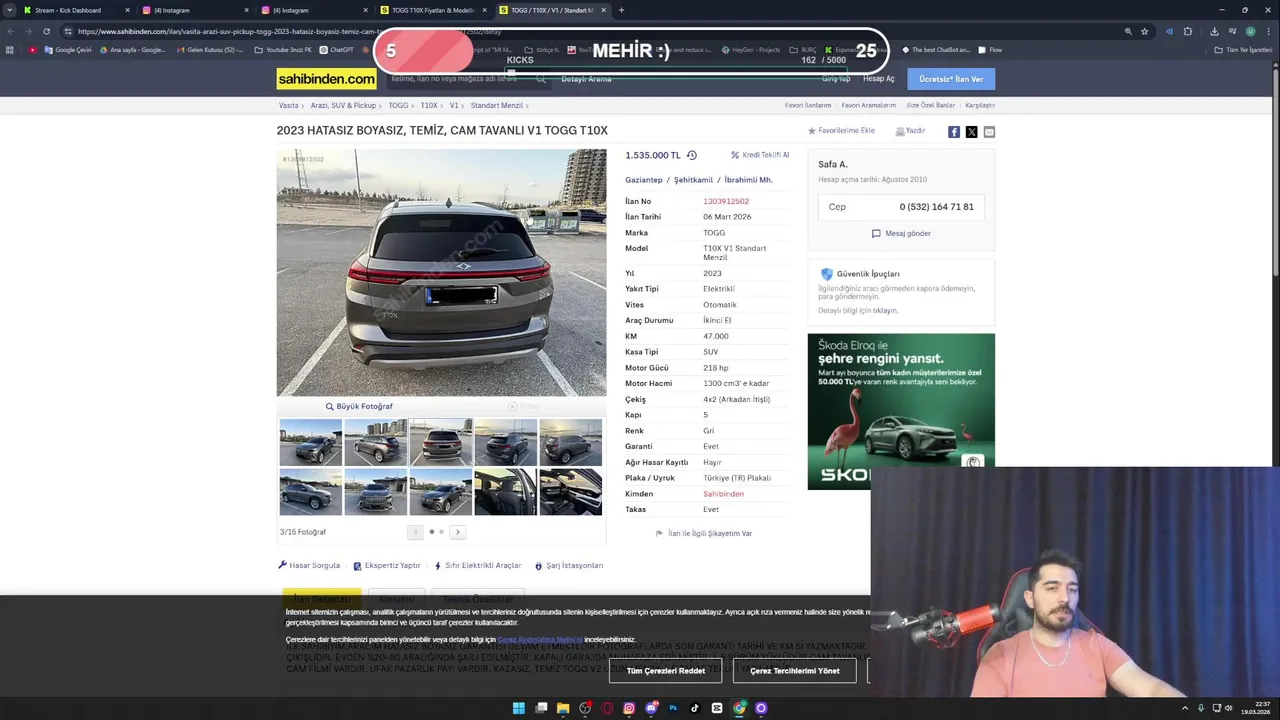The height and width of the screenshot is (720, 1280).
Task: Click Arazi, SUV & Pickup breadcrumb
Action: point(343,105)
